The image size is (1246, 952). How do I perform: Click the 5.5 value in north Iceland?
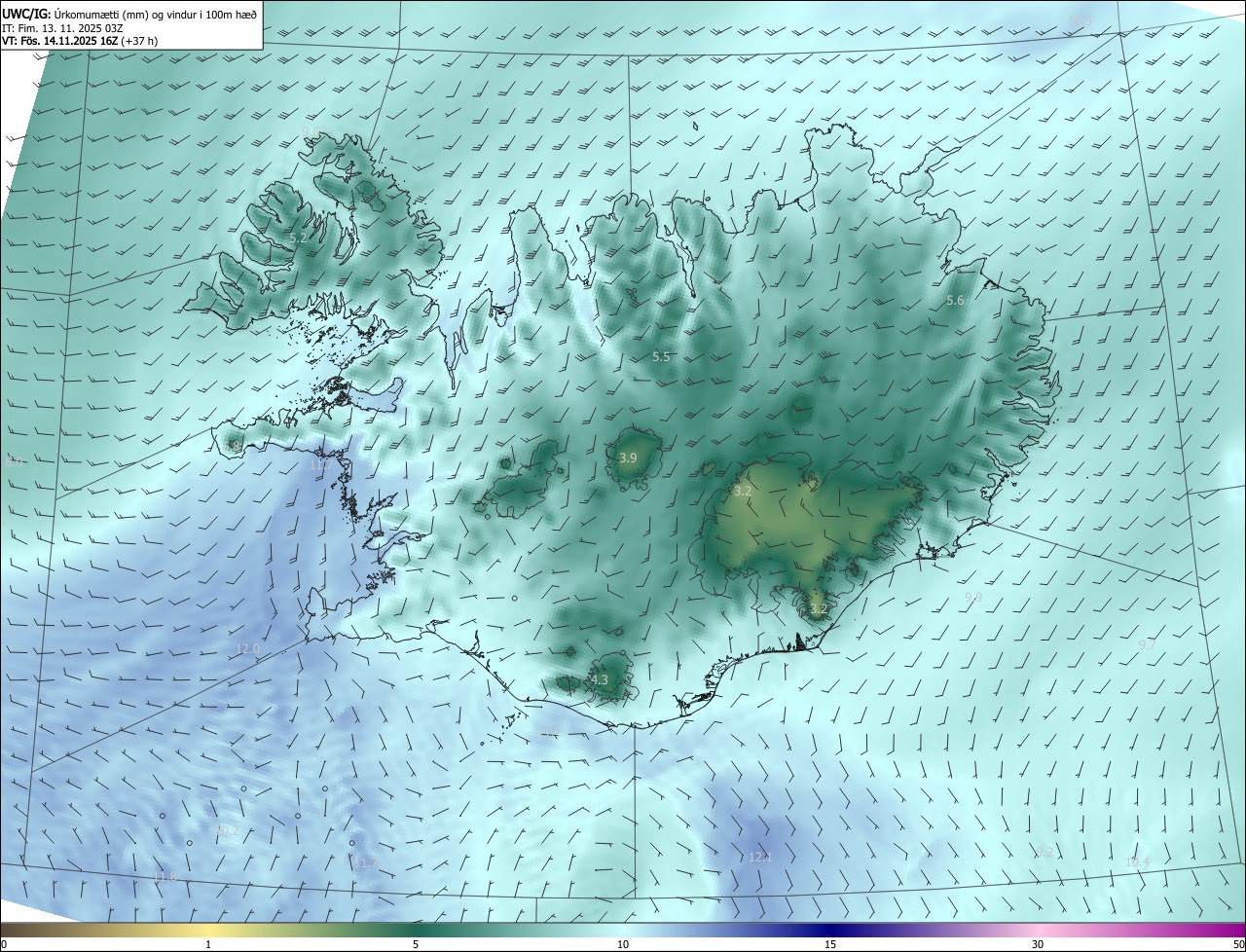tap(661, 357)
